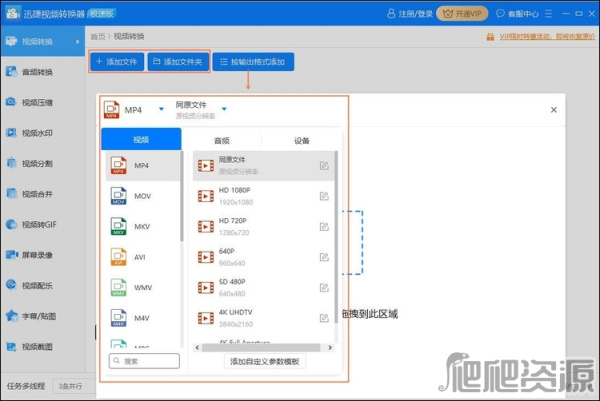Open 视频转GIF in the sidebar
The image size is (600, 401).
click(42, 225)
